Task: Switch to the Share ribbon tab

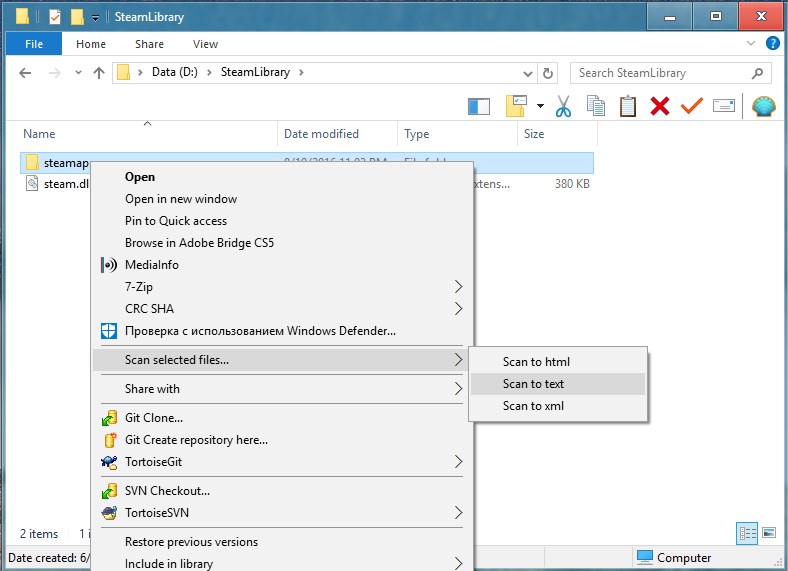Action: pos(149,44)
